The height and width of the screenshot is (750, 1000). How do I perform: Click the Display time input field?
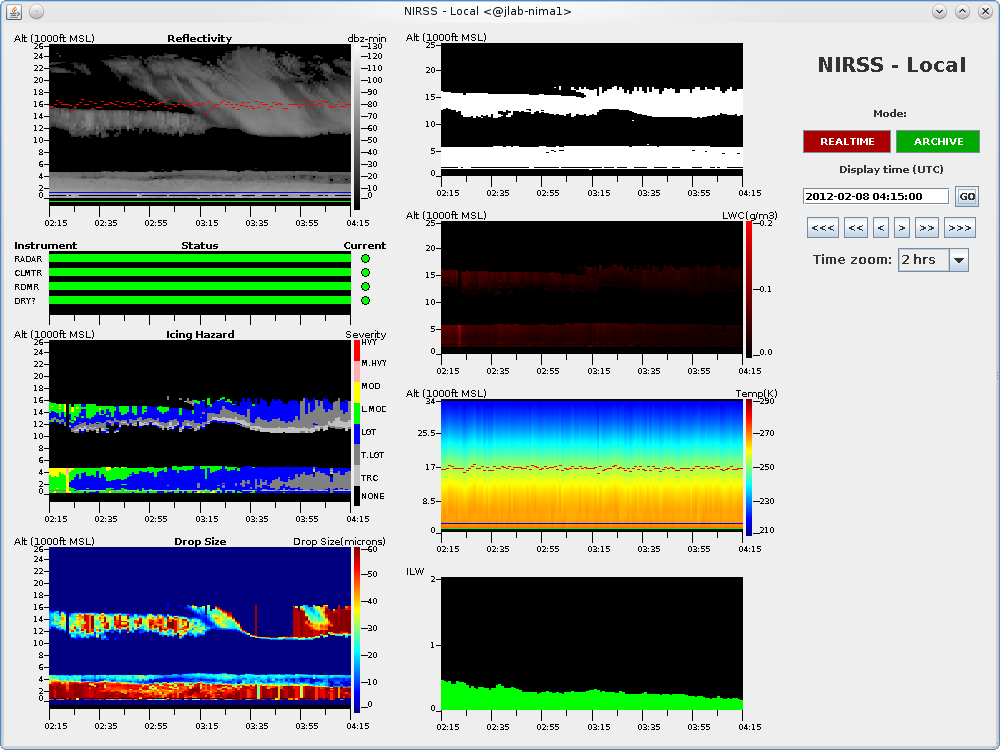(x=875, y=197)
